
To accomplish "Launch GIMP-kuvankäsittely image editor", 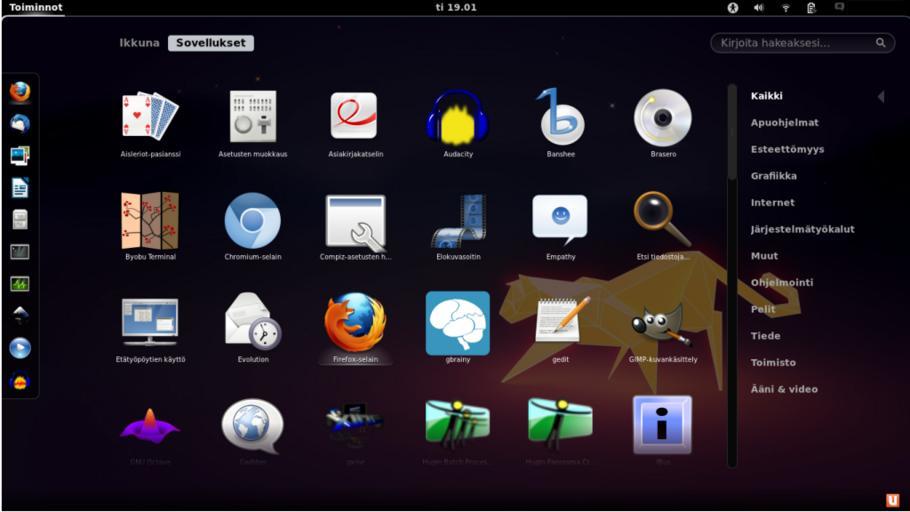I will click(662, 325).
